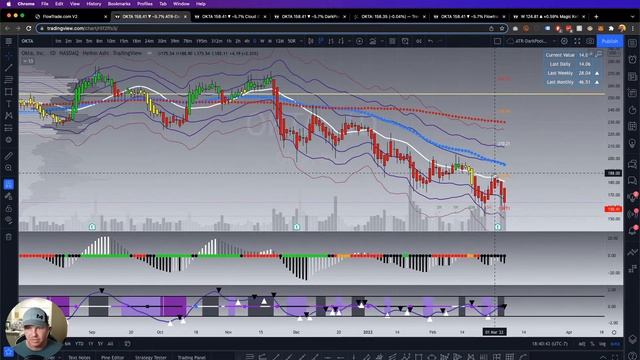Toggle stay-in-drawing-mode pencil lock

pos(9,196)
